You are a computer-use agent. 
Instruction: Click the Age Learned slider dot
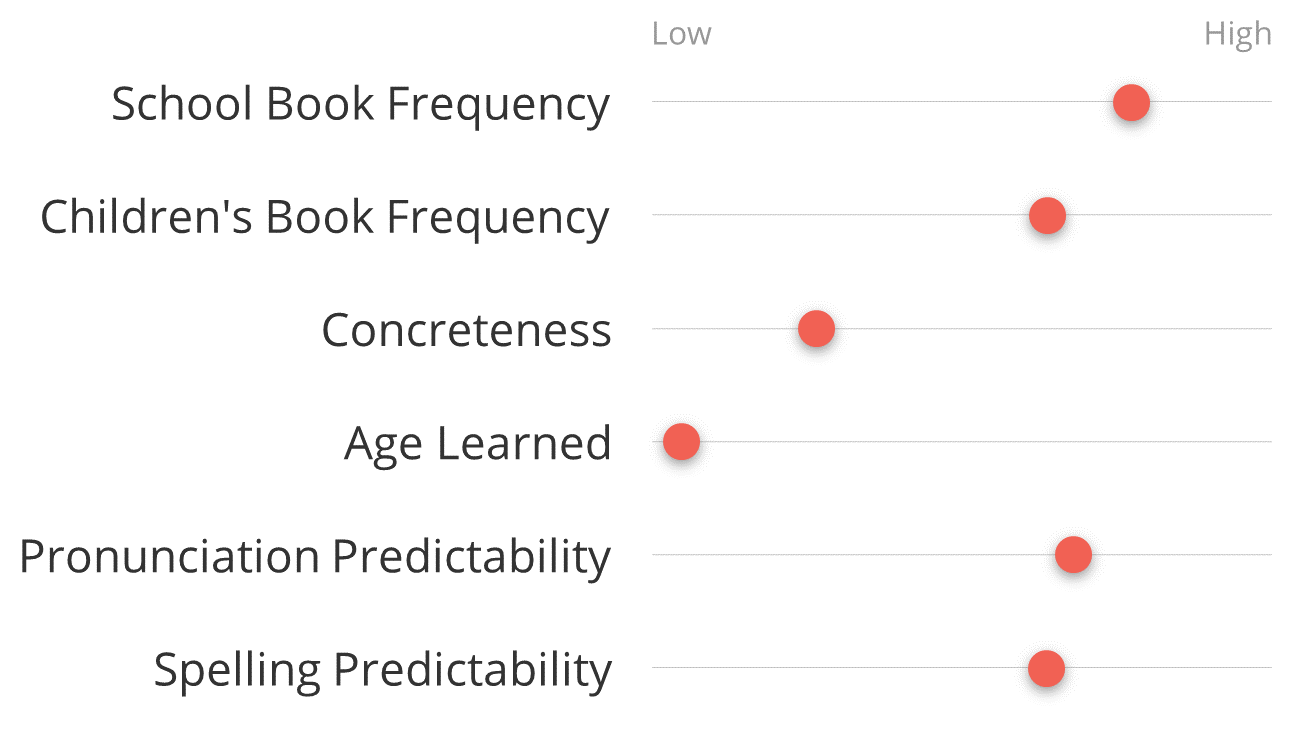pyautogui.click(x=681, y=441)
